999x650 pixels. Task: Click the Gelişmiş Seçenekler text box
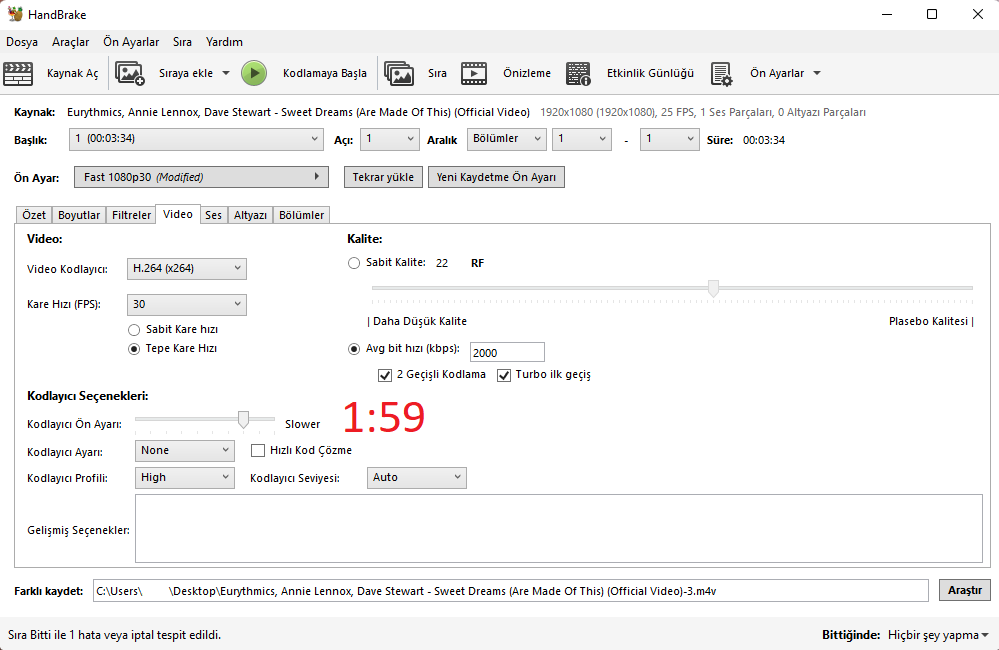pos(559,529)
